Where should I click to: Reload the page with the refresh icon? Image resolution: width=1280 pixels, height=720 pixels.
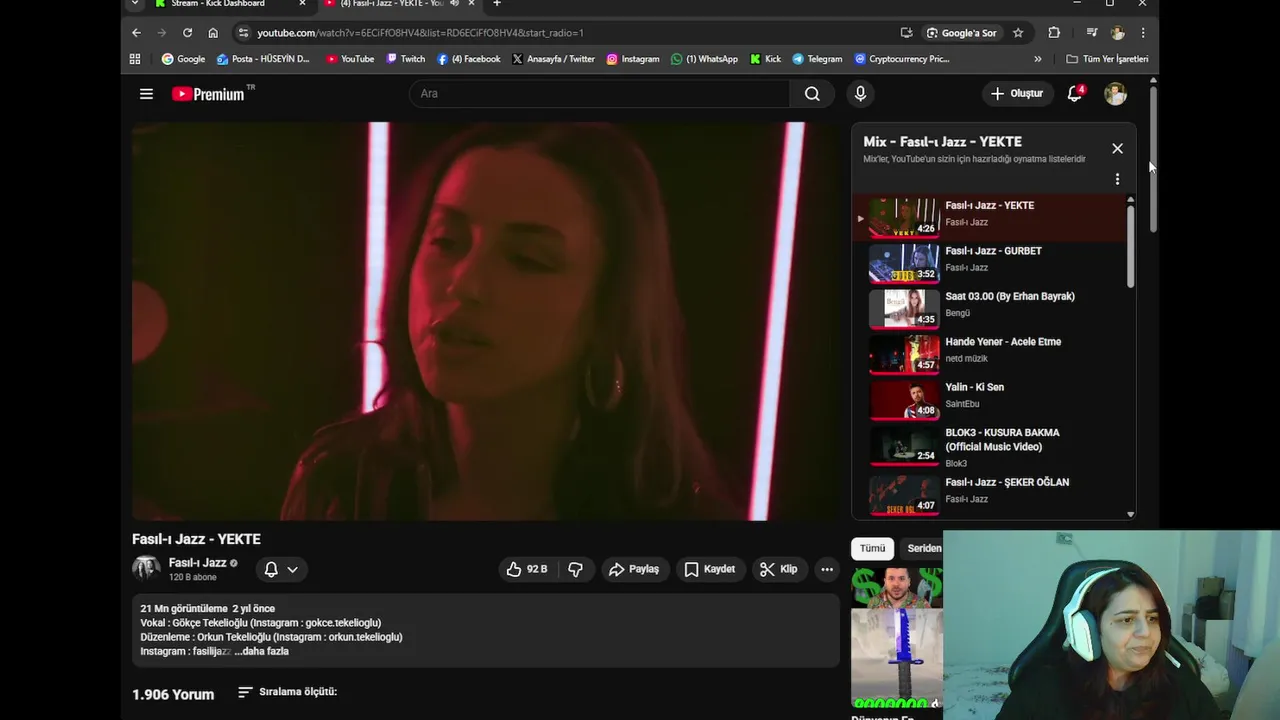(x=187, y=33)
